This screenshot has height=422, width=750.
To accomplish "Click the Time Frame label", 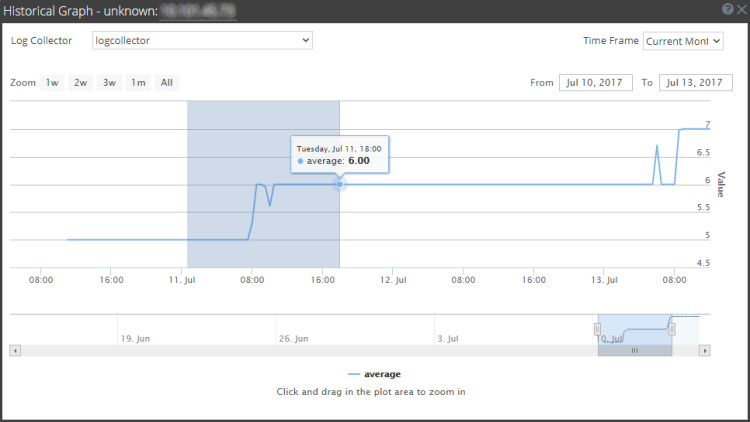I will 611,41.
